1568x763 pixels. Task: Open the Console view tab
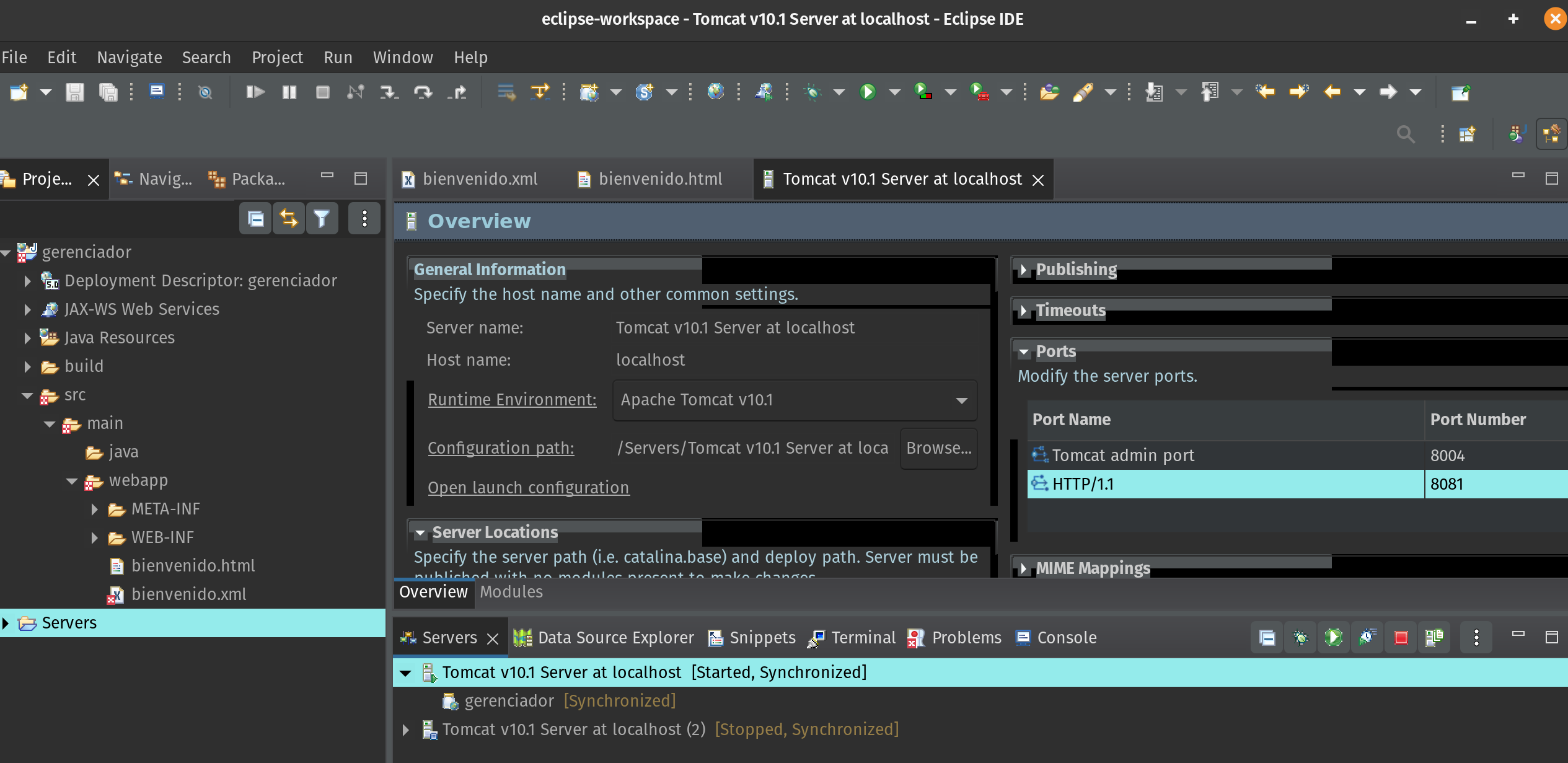[1056, 638]
